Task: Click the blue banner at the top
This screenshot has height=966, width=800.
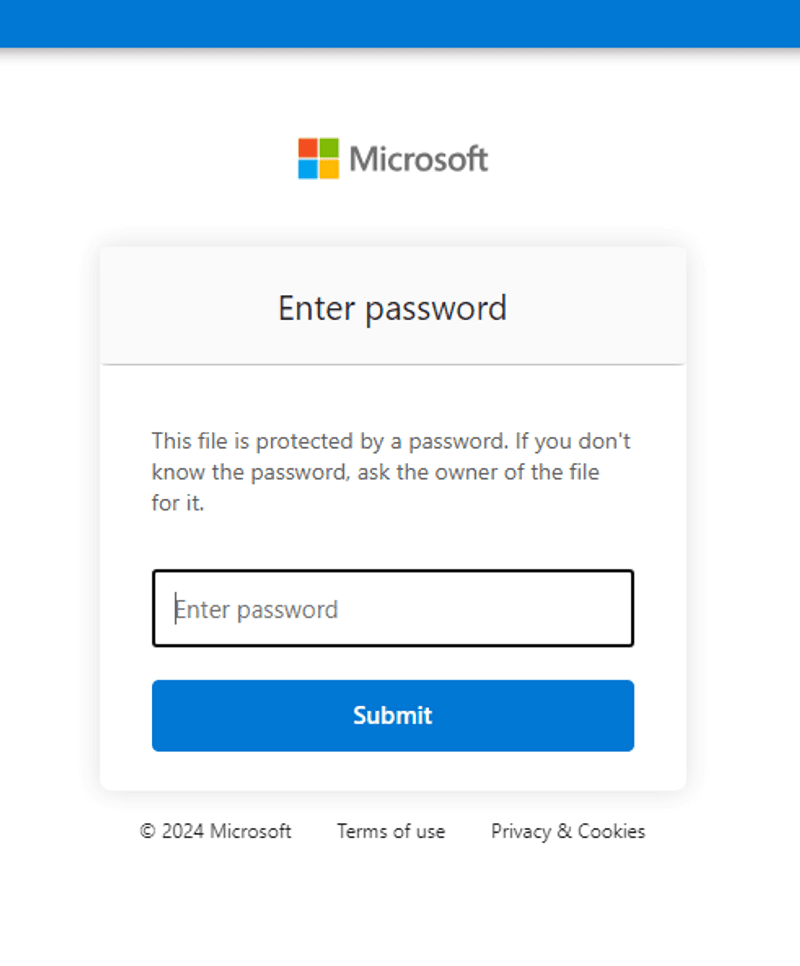Action: (x=400, y=23)
